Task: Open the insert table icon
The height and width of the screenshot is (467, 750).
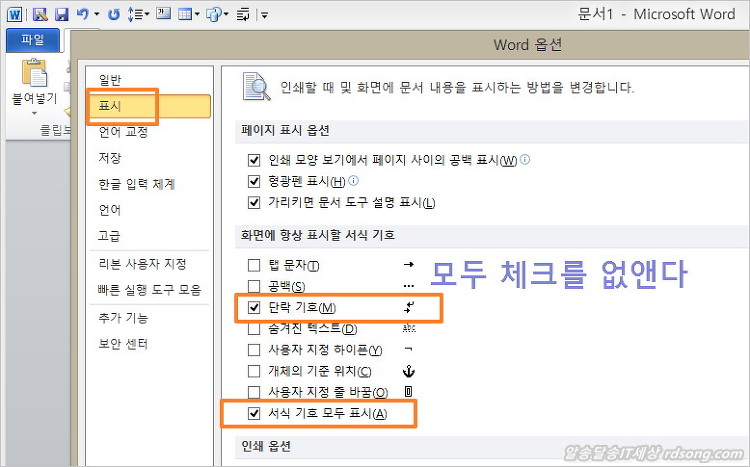Action: click(x=184, y=14)
